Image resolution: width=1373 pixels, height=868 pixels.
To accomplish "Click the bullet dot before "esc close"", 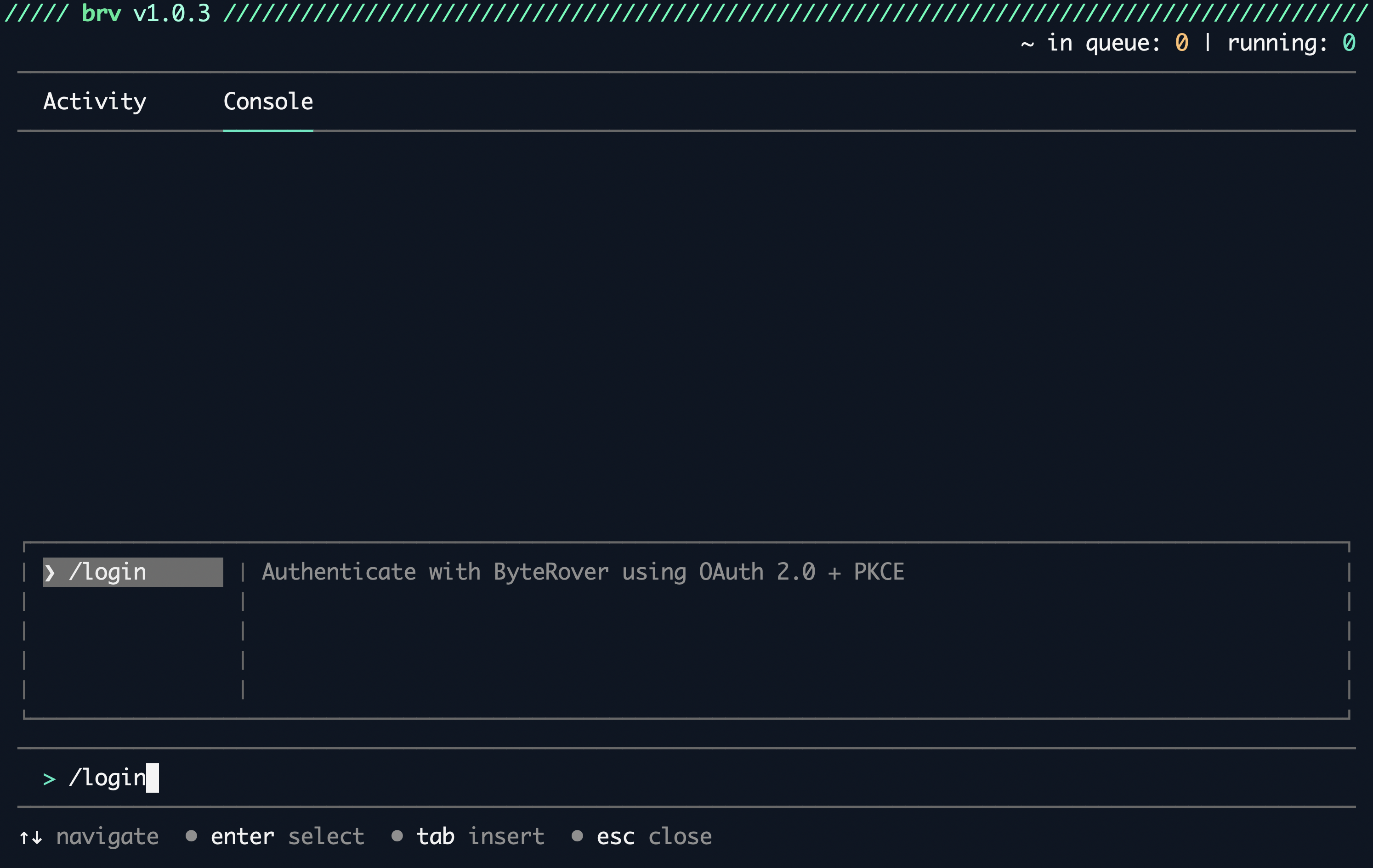I will coord(577,835).
